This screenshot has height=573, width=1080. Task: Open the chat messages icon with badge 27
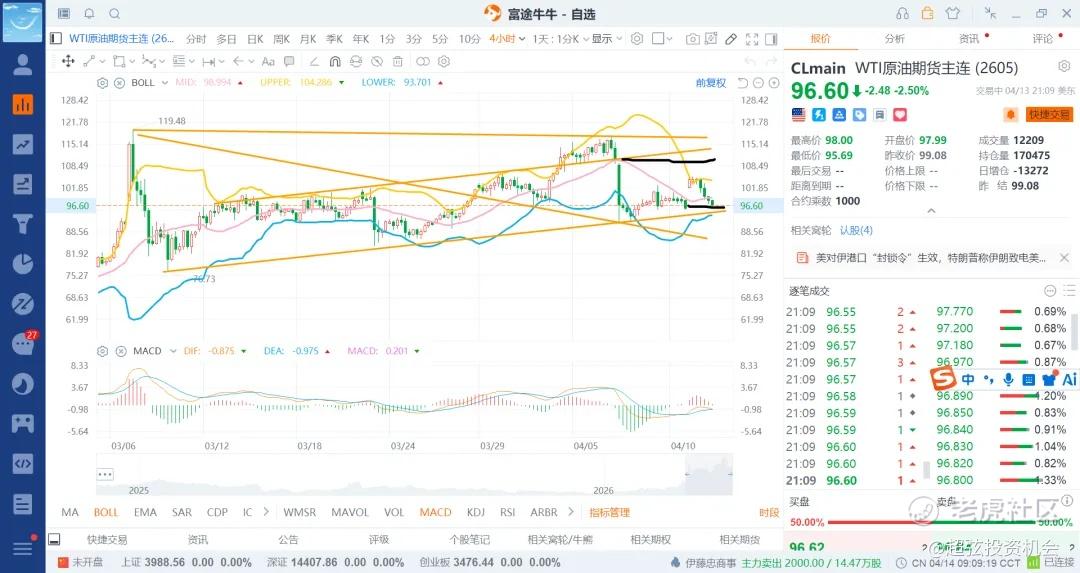(x=23, y=343)
